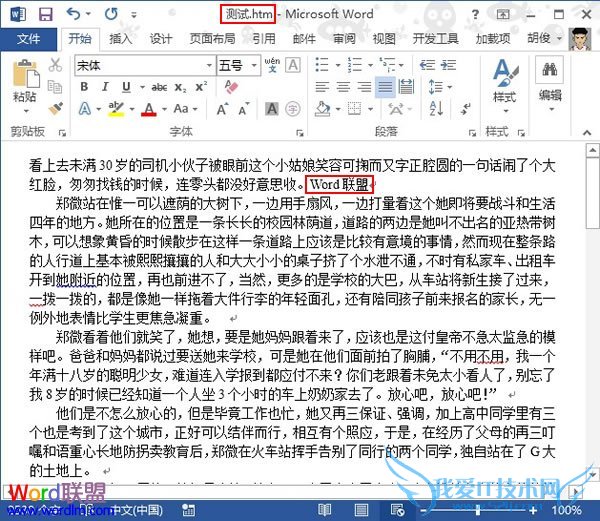
Task: Click the Shrink Font icon
Action: (x=244, y=109)
